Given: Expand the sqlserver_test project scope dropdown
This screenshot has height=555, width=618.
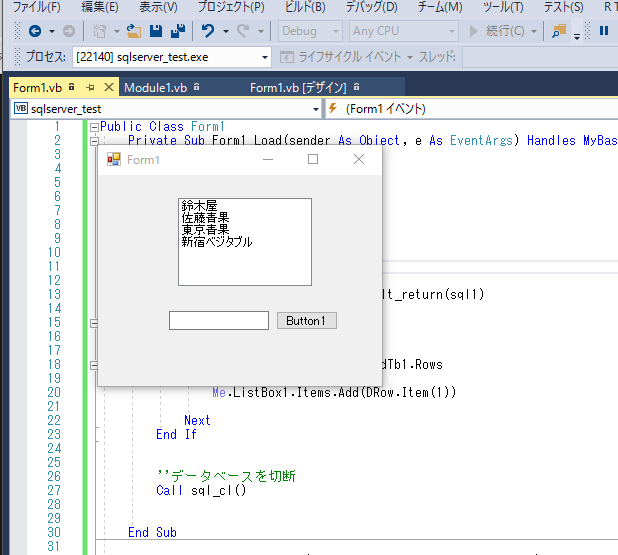Looking at the screenshot, I should pyautogui.click(x=316, y=108).
